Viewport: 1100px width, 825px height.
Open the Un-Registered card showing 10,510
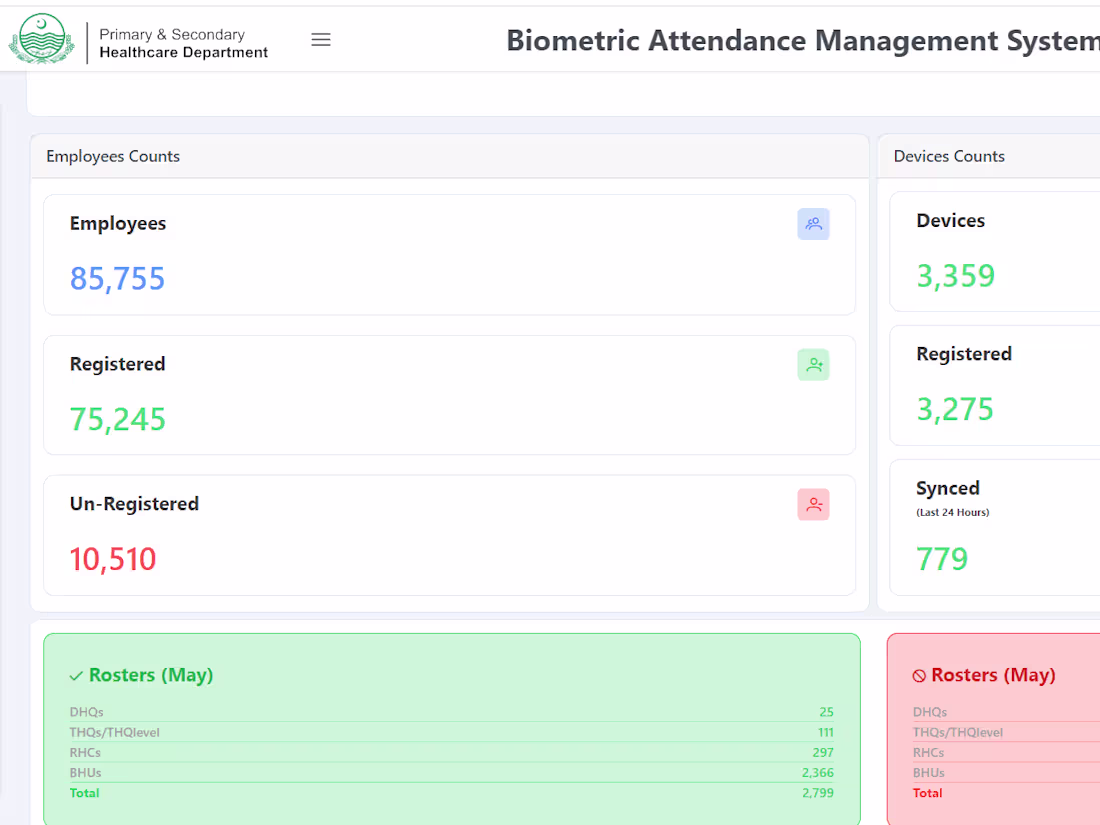click(450, 535)
